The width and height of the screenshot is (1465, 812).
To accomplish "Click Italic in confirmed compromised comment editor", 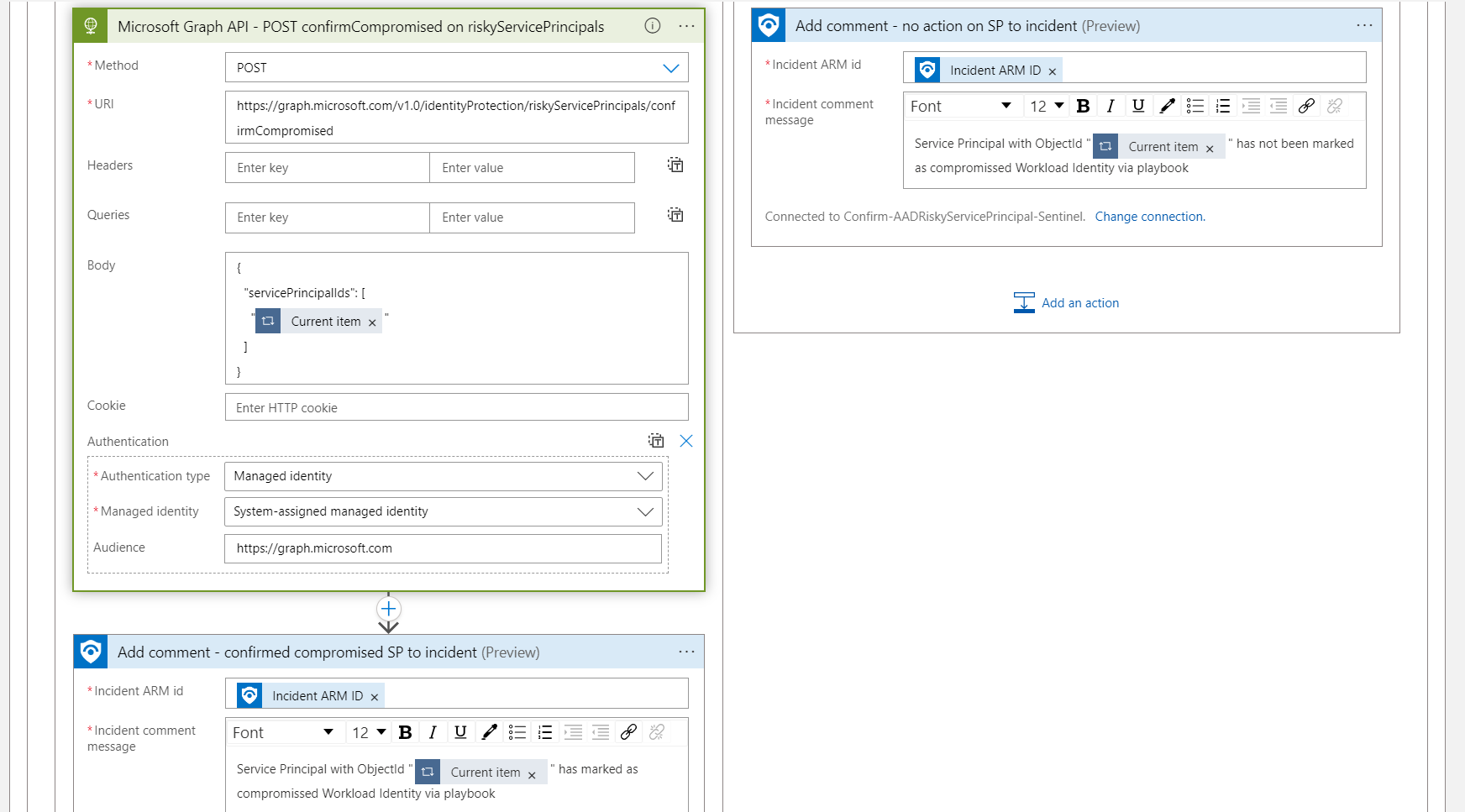I will [433, 732].
